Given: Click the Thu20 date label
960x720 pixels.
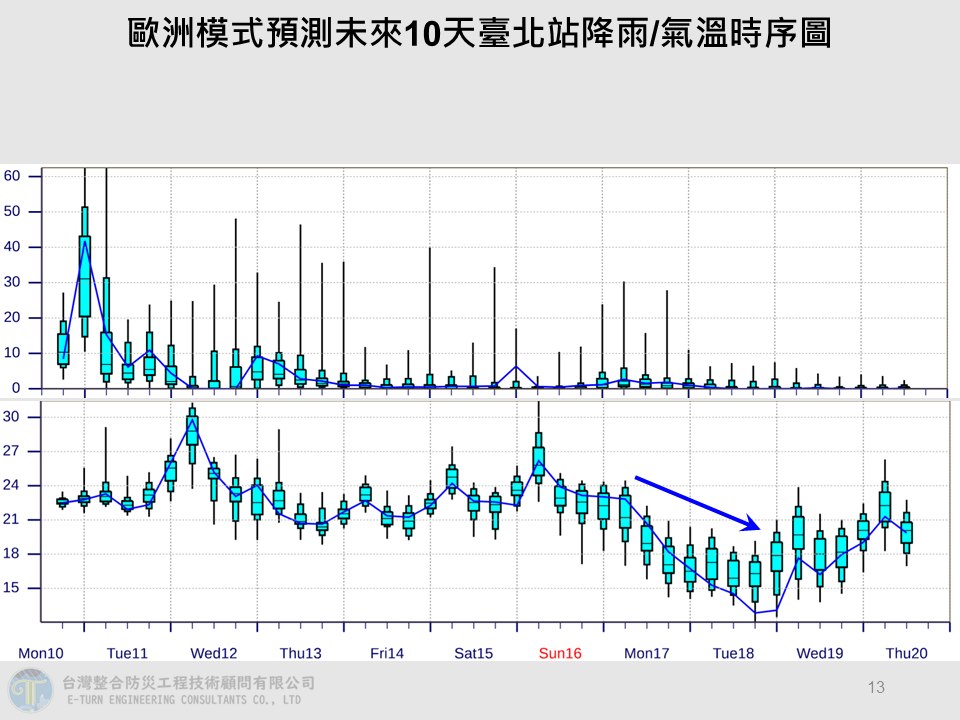Looking at the screenshot, I should coord(906,653).
